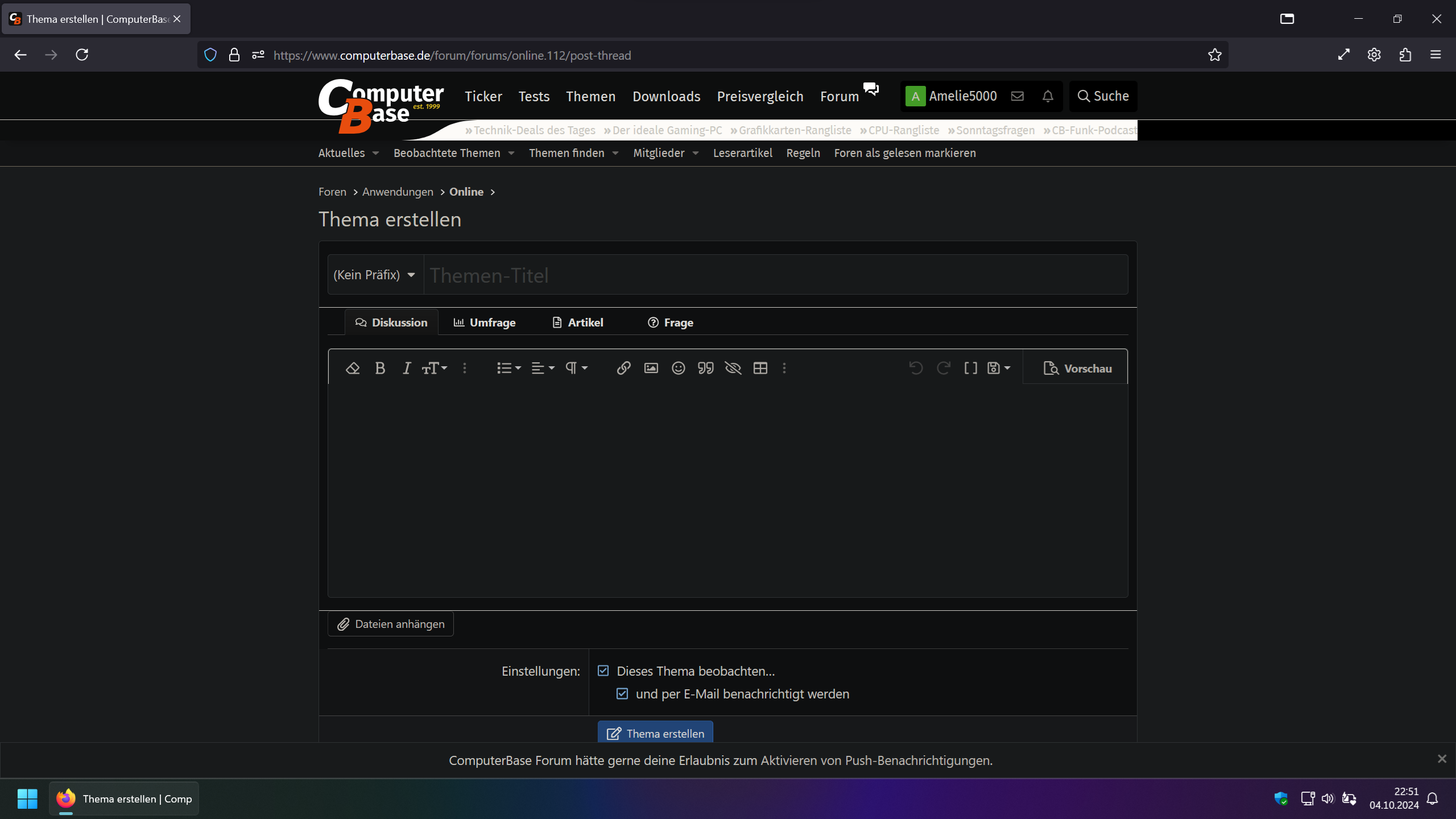Insert a link with chain icon

click(x=623, y=369)
